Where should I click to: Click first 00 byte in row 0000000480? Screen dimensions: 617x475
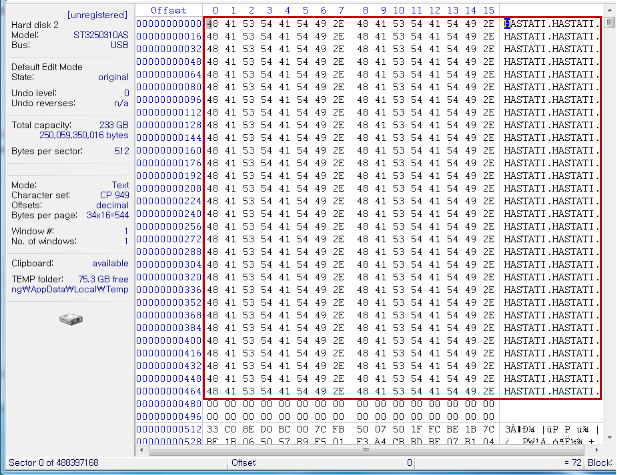212,404
